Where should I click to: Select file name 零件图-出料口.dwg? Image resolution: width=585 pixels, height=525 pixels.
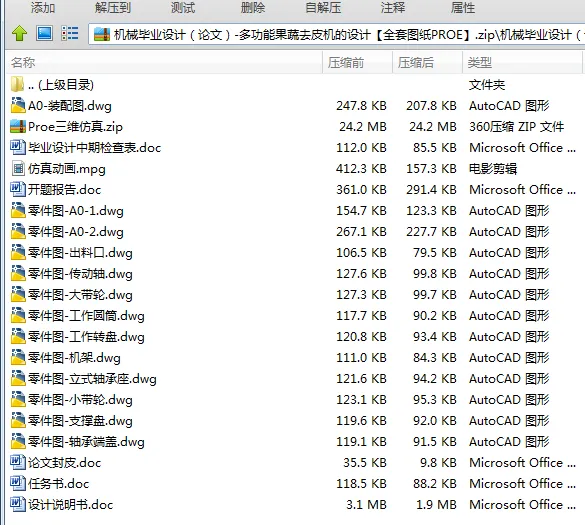[x=80, y=253]
